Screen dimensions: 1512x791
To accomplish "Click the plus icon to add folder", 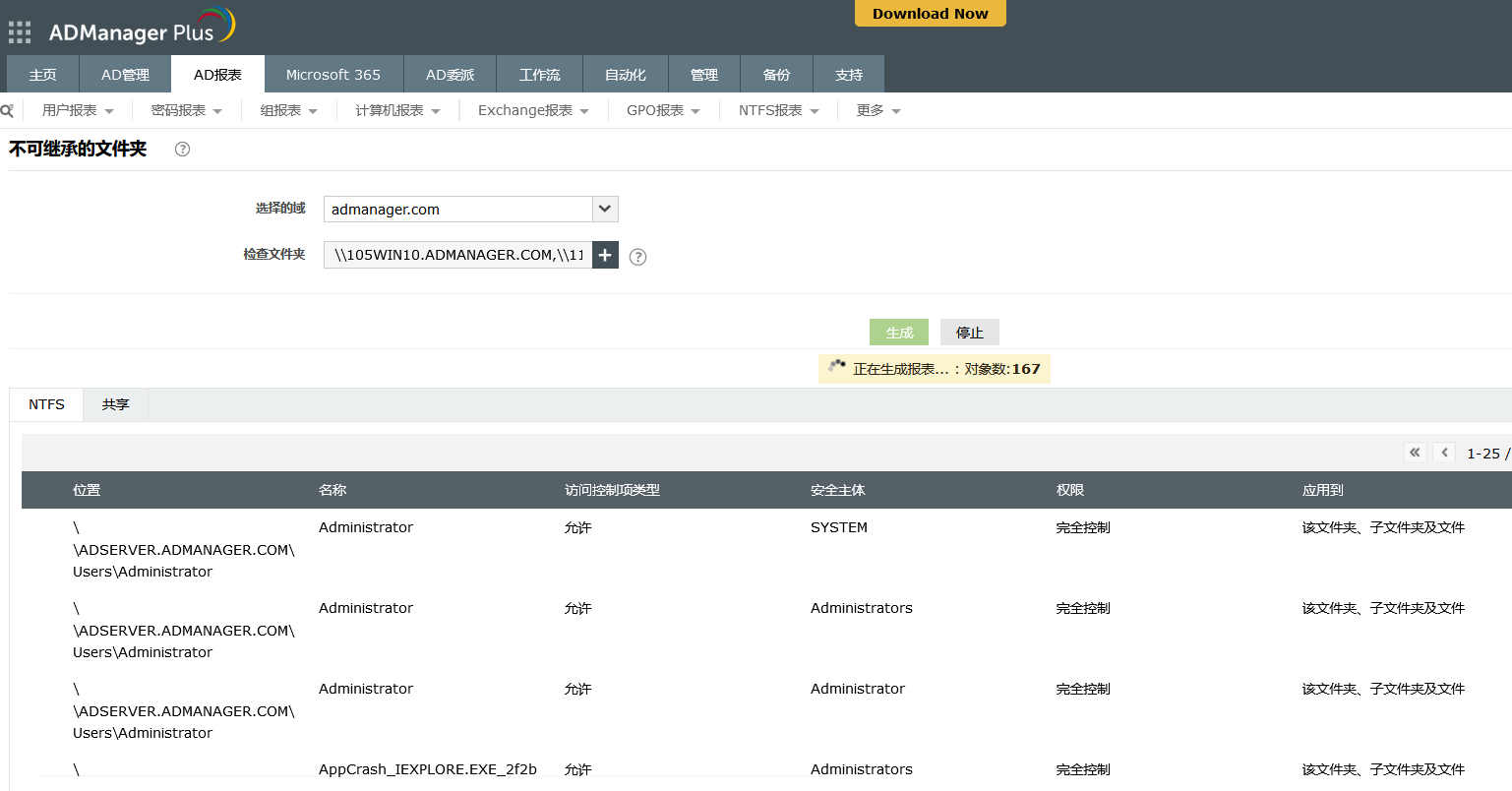I will coord(605,255).
